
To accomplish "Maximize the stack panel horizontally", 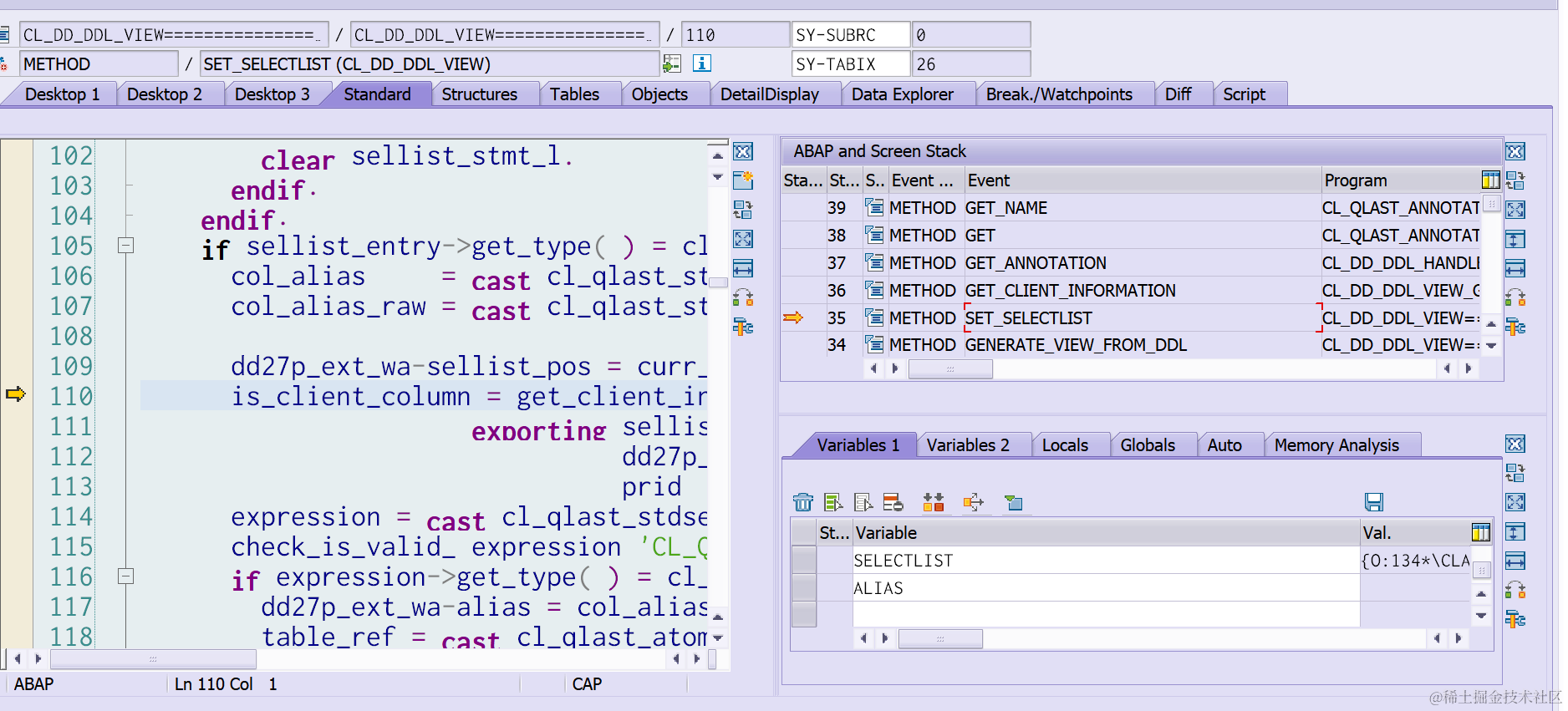I will click(x=1515, y=268).
